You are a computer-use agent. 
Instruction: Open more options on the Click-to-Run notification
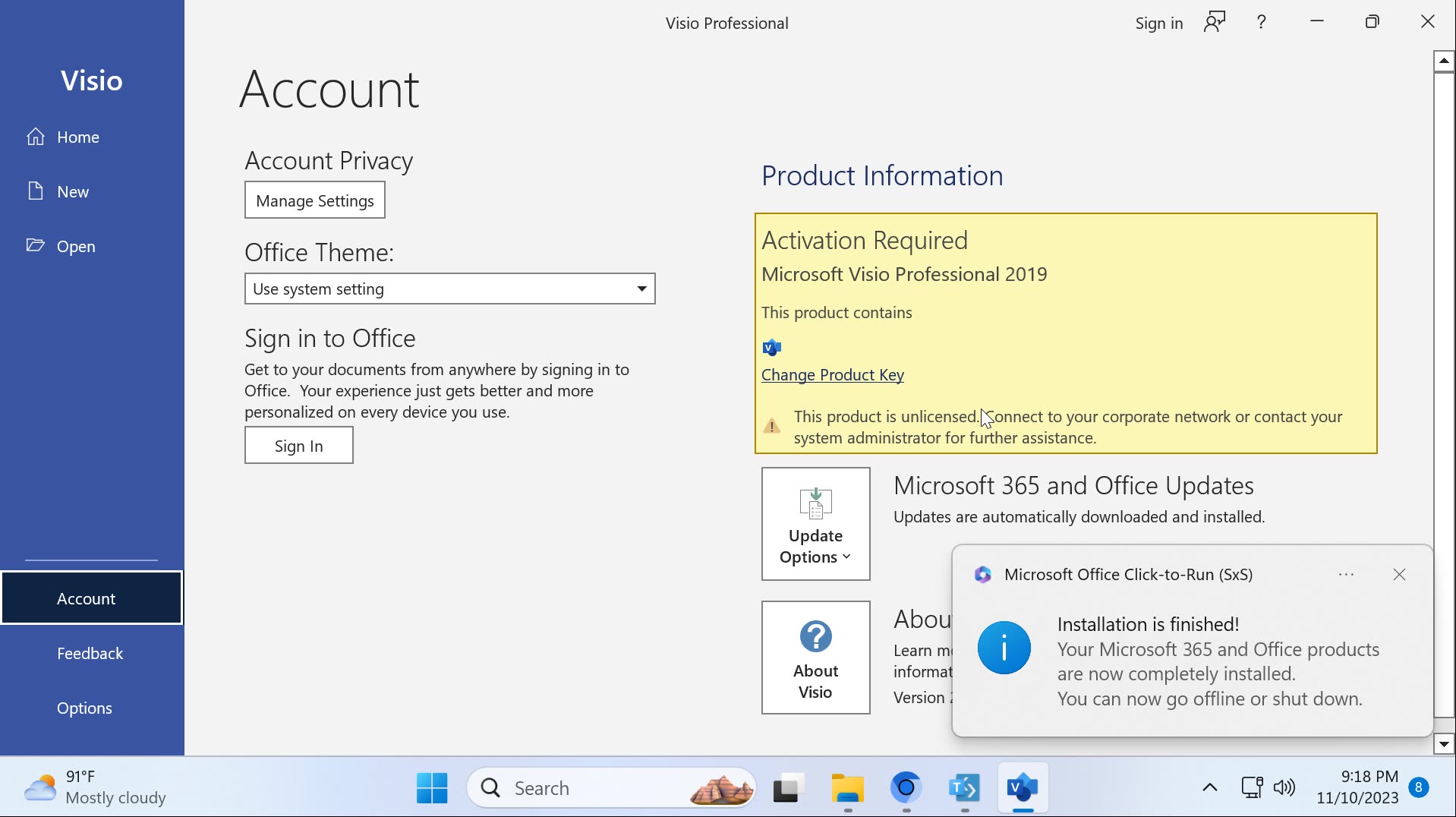click(x=1347, y=575)
